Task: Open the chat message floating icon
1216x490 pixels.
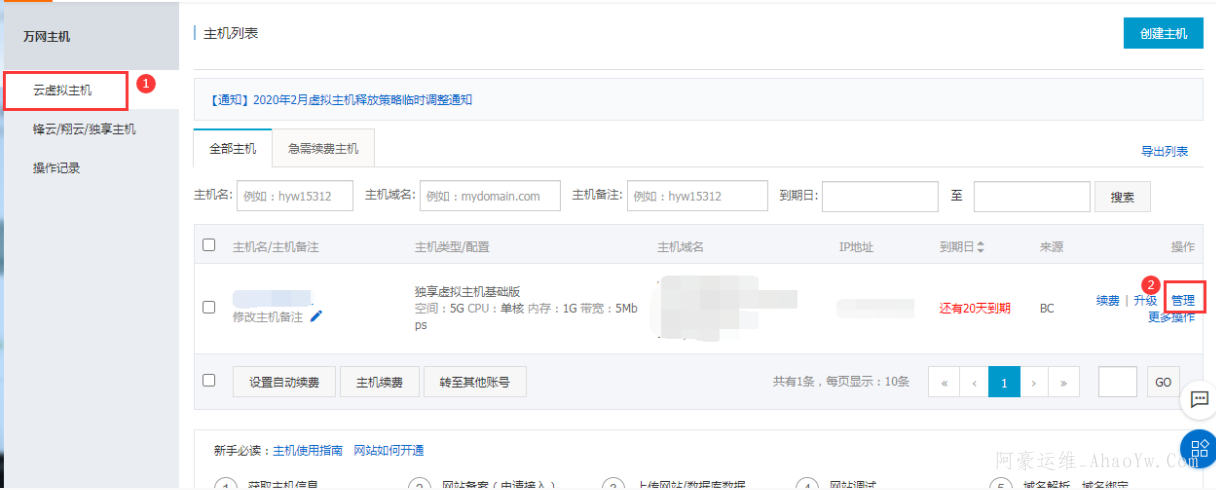Action: [x=1197, y=400]
